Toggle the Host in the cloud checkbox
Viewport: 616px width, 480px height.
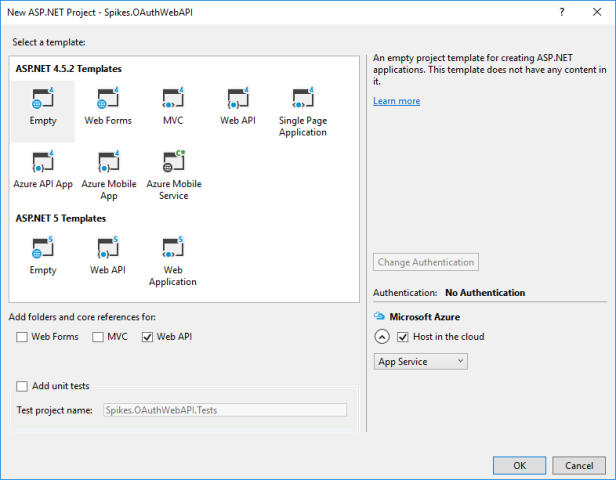[403, 337]
